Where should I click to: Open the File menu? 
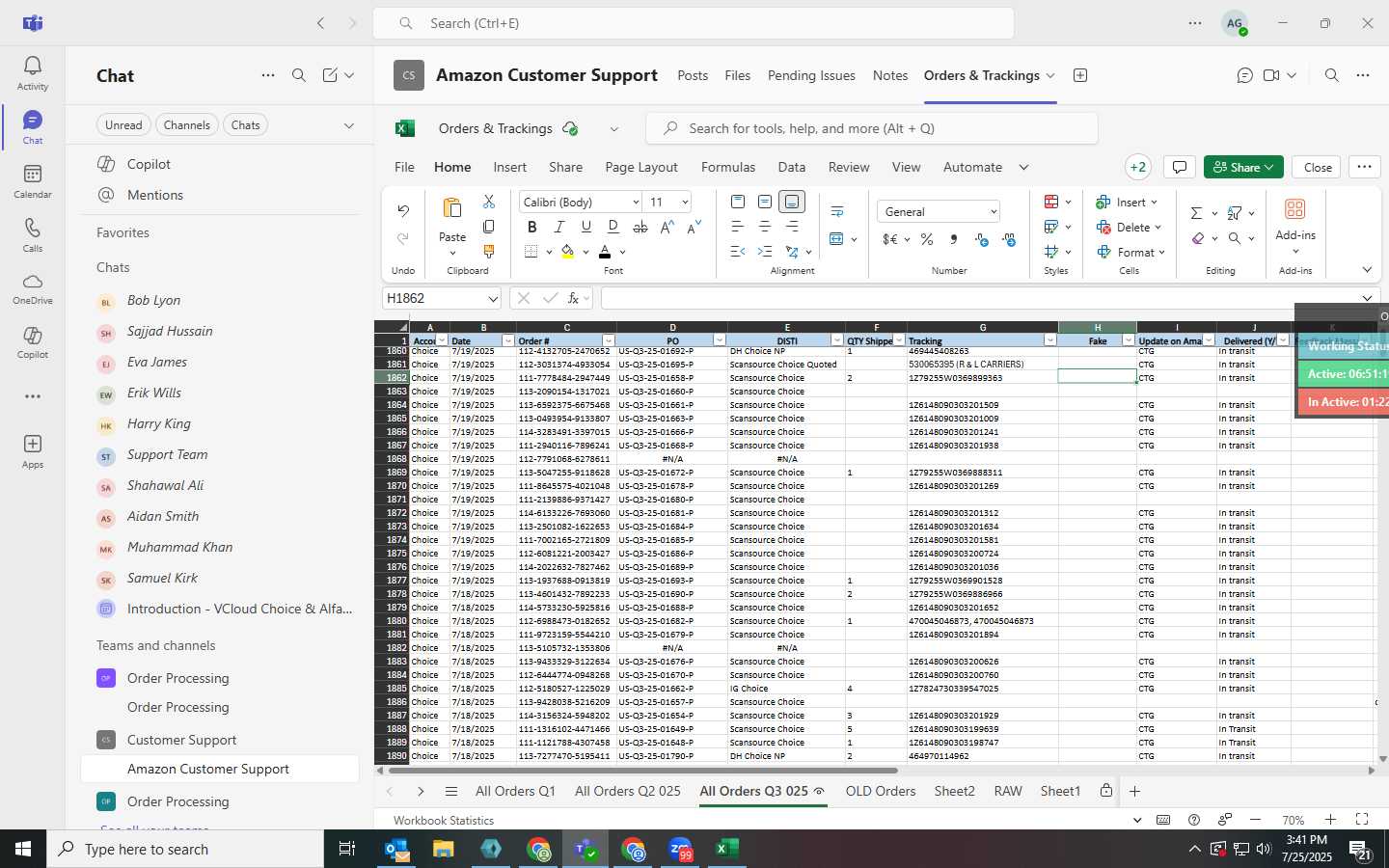404,167
